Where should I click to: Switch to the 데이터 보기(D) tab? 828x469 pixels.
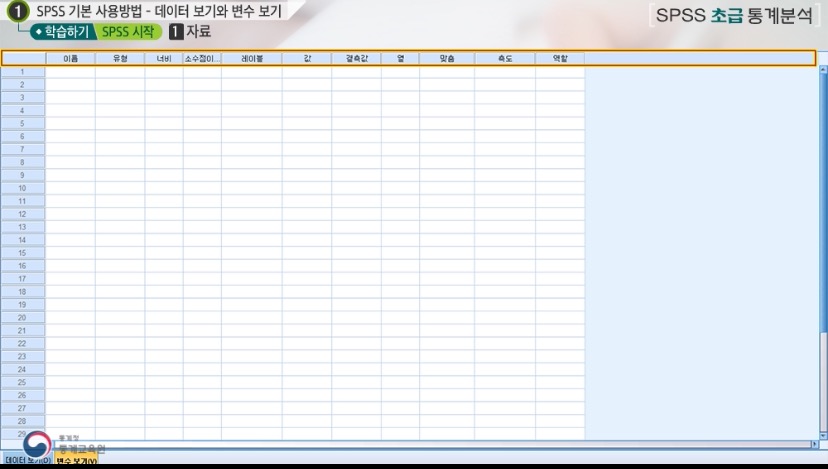27,460
